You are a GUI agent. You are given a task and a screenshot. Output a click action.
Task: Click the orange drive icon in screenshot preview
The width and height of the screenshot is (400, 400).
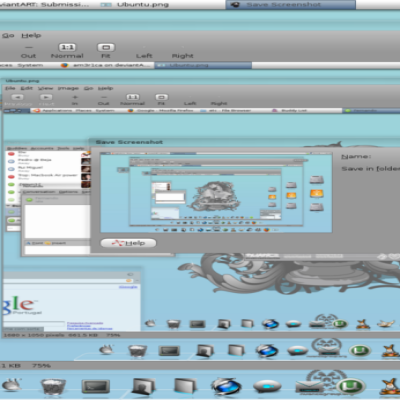(316, 193)
